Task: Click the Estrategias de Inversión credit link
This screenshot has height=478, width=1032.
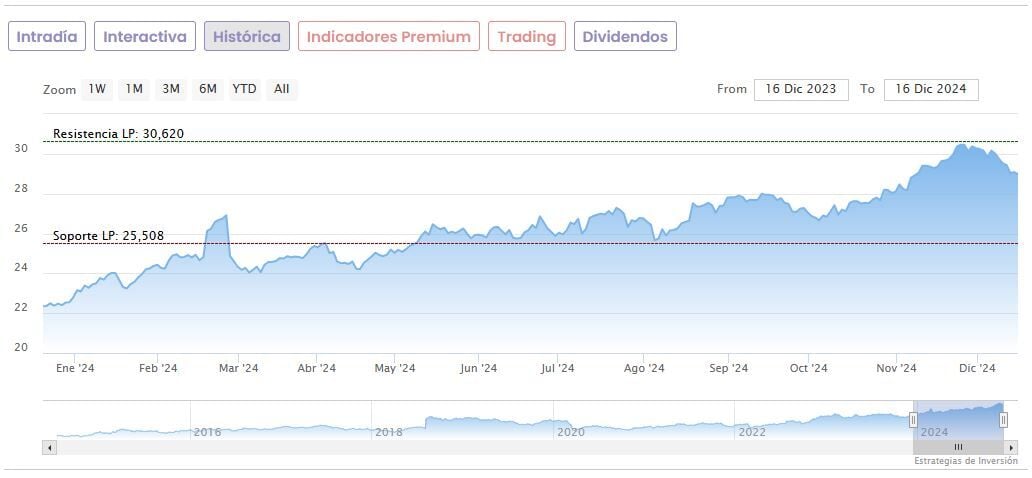Action: tap(968, 461)
